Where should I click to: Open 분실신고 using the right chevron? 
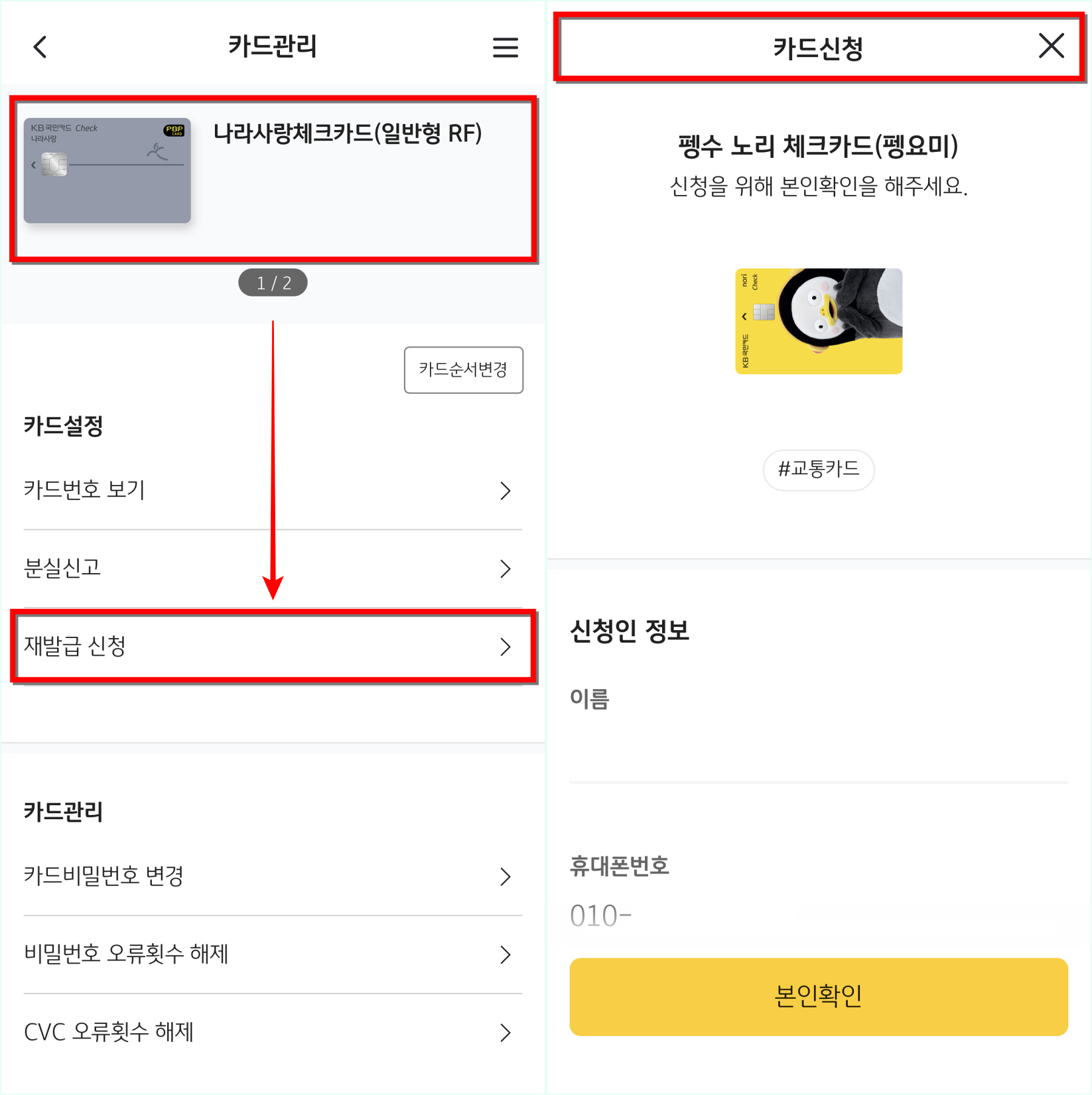(506, 568)
